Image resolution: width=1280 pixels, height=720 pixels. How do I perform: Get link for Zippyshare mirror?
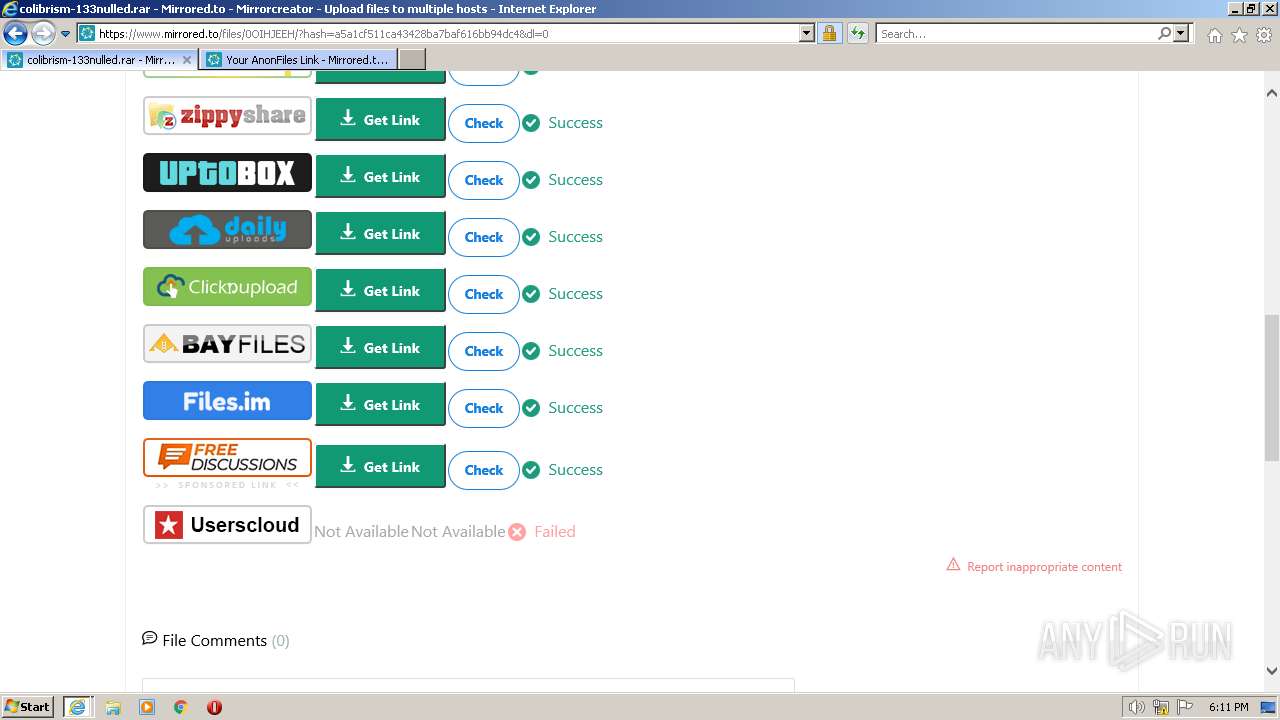point(380,120)
